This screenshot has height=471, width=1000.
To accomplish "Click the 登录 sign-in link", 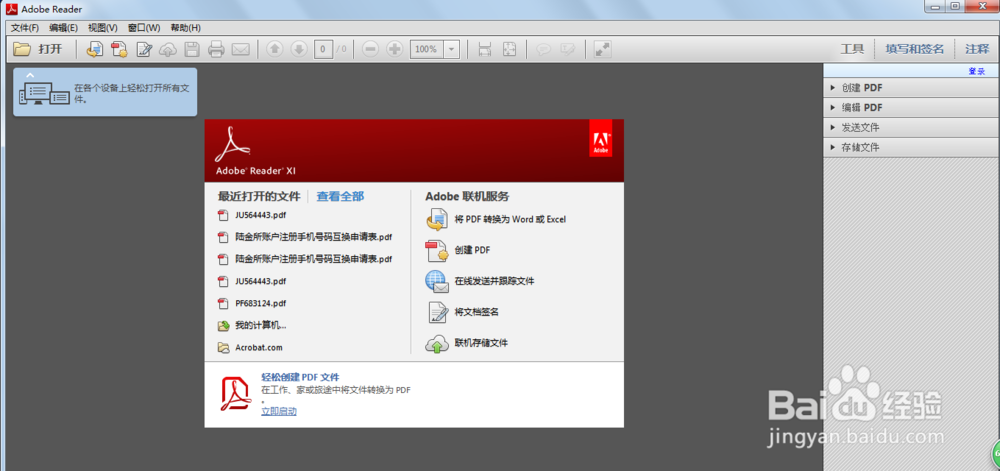I will 977,71.
